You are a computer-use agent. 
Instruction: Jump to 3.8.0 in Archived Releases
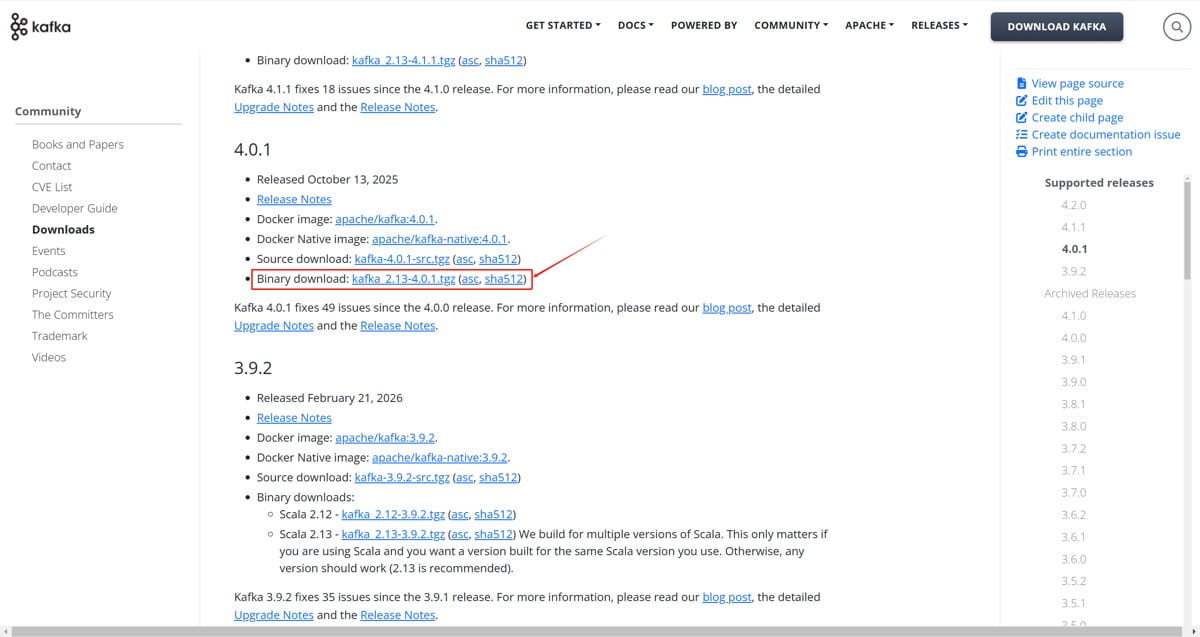click(1074, 426)
